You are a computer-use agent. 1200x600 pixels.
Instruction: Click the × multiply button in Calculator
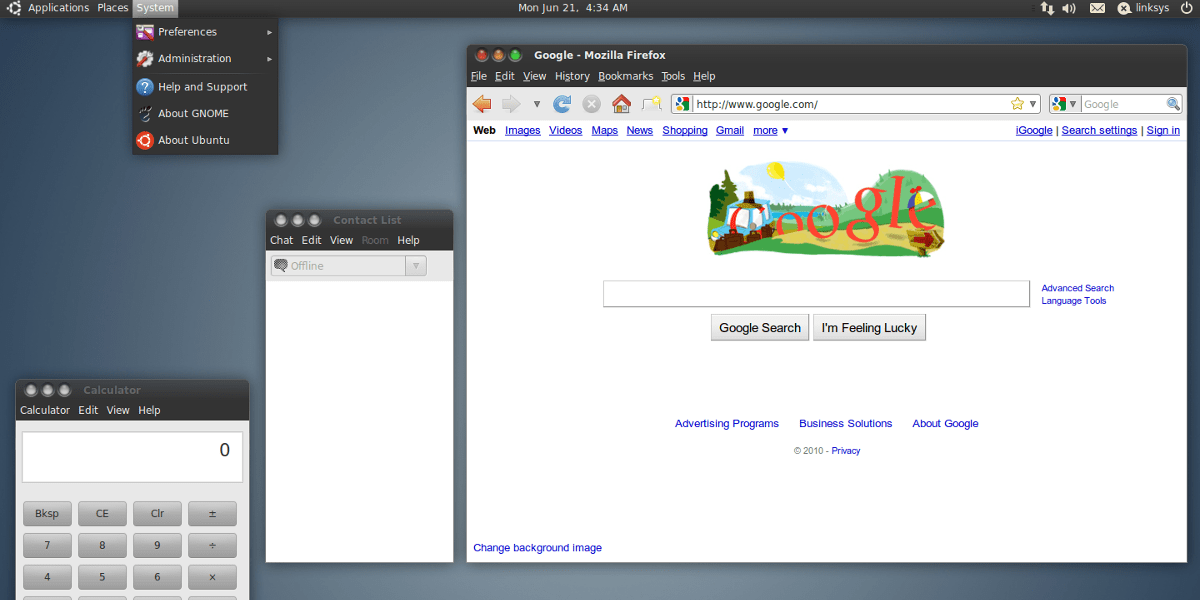(x=212, y=578)
